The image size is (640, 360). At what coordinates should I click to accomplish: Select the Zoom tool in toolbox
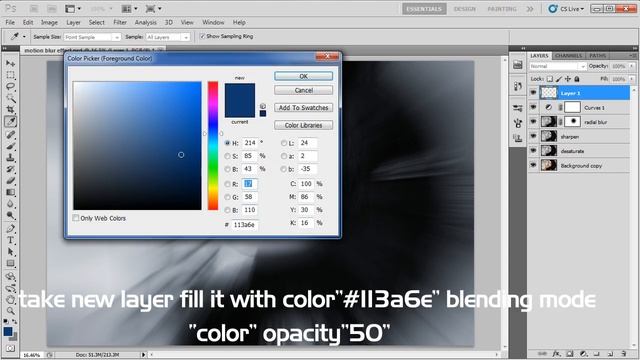click(11, 311)
